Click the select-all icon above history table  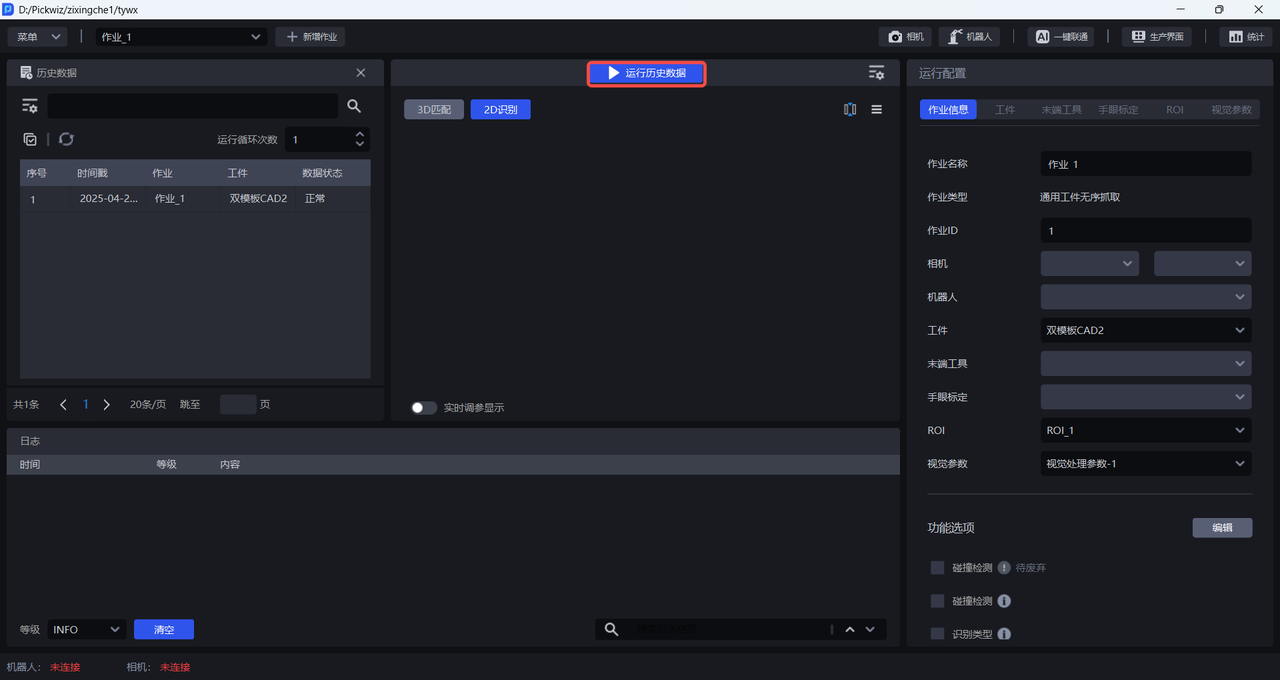click(x=30, y=140)
